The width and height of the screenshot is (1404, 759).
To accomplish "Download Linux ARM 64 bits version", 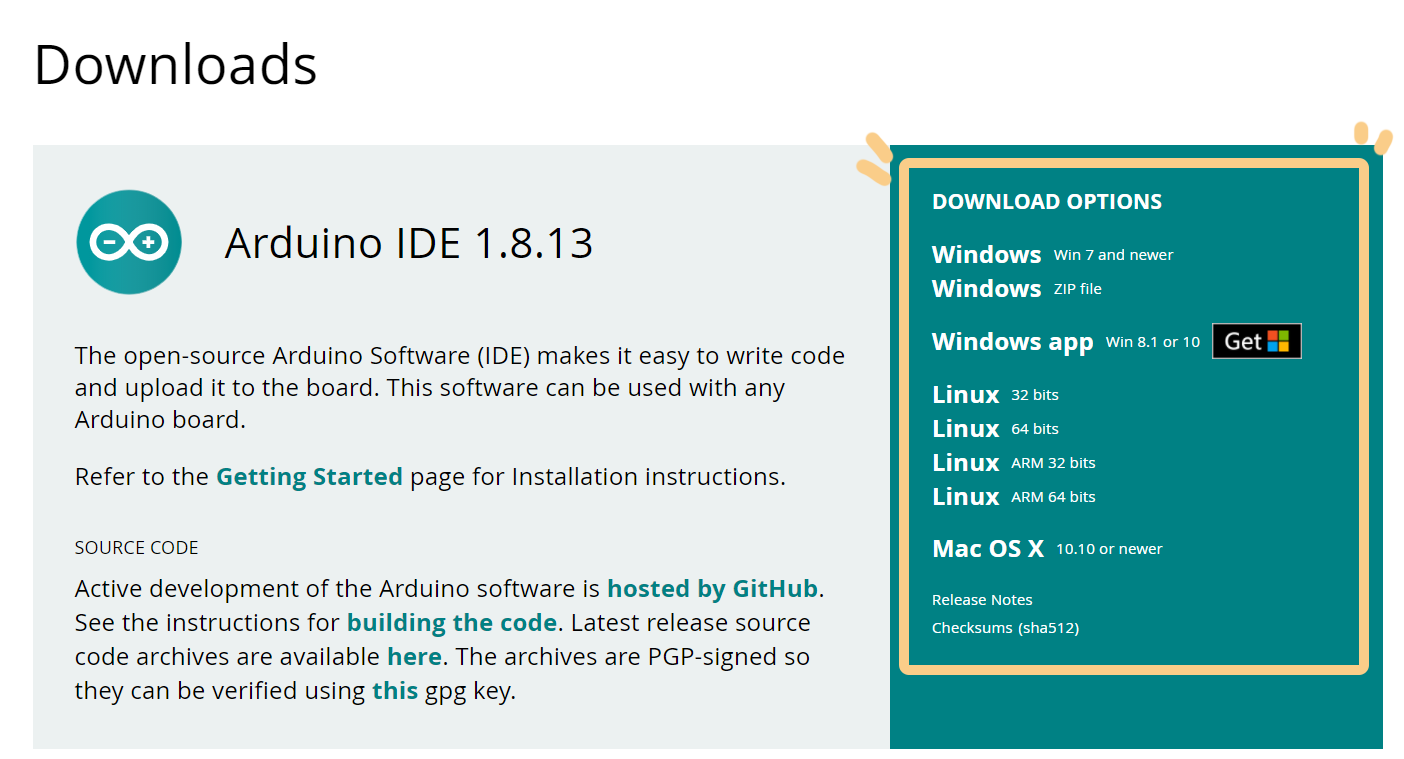I will tap(1013, 496).
